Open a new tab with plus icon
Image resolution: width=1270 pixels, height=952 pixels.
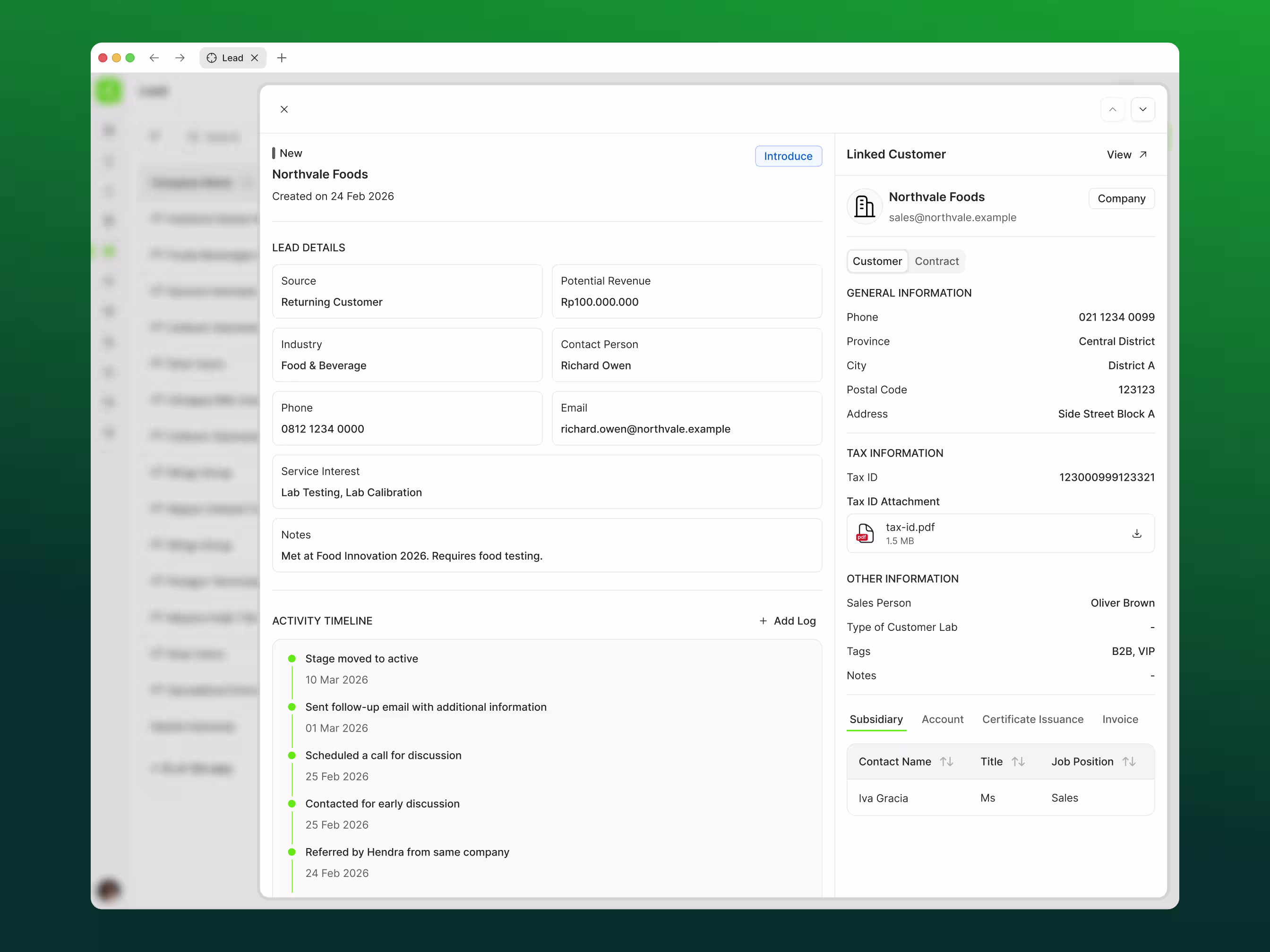pyautogui.click(x=282, y=58)
